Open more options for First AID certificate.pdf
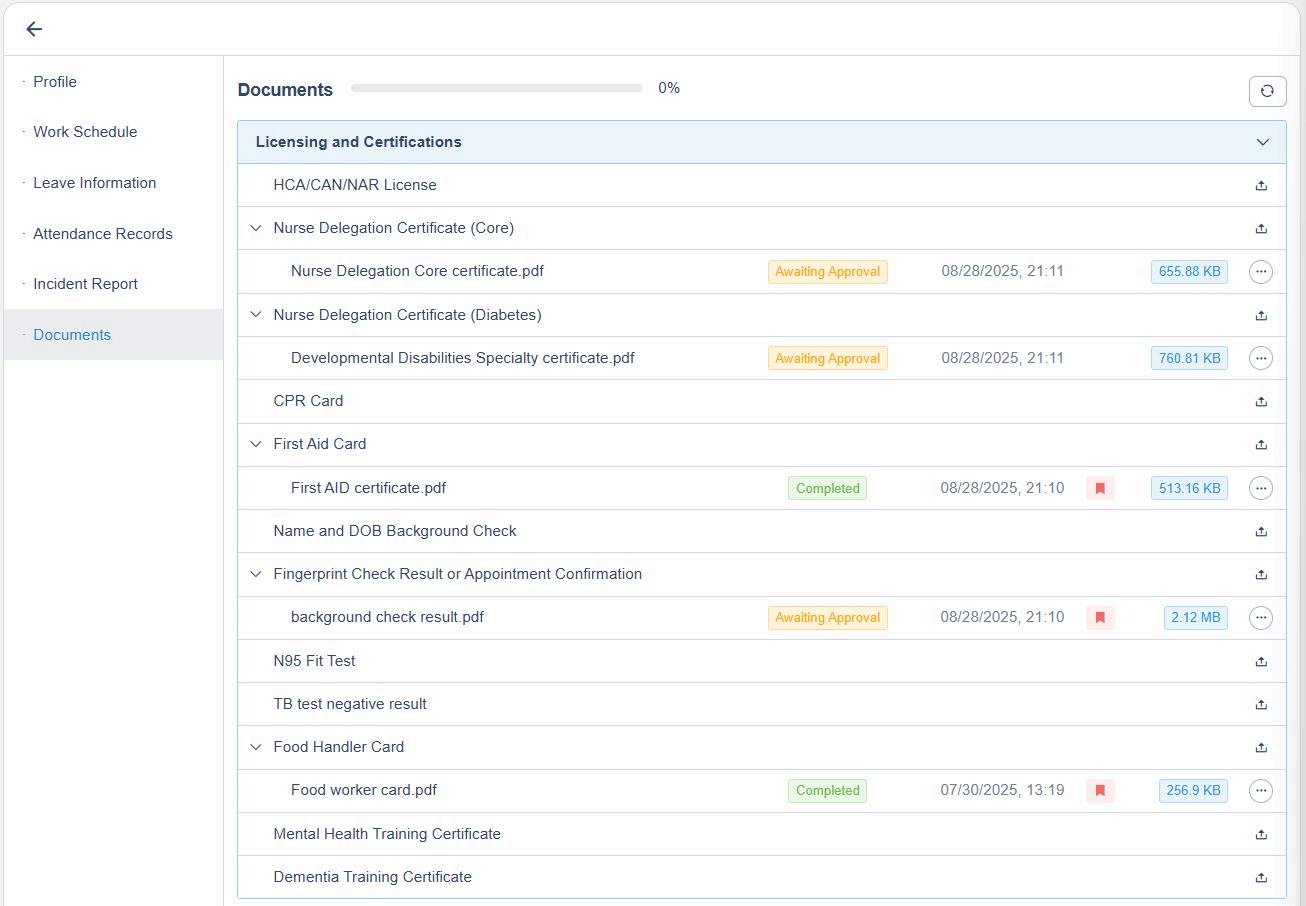Screen dimensions: 1306x906 [1261, 488]
